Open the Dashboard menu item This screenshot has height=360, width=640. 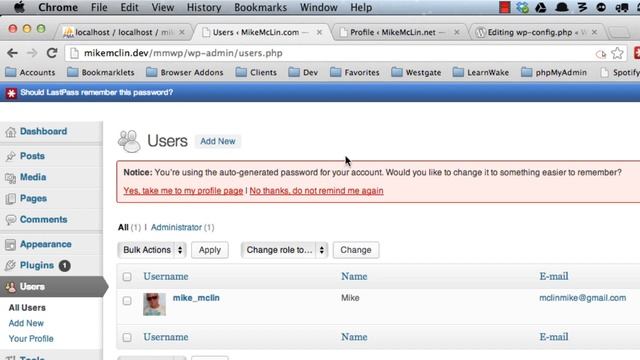(x=43, y=131)
